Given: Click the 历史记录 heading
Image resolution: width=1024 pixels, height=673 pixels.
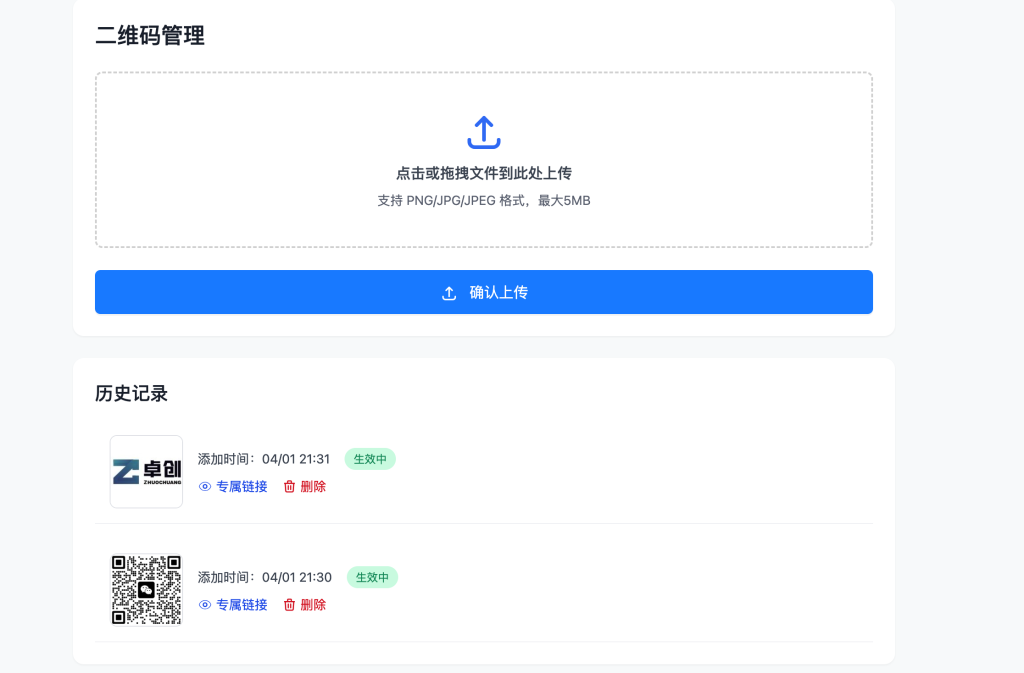Looking at the screenshot, I should point(131,394).
